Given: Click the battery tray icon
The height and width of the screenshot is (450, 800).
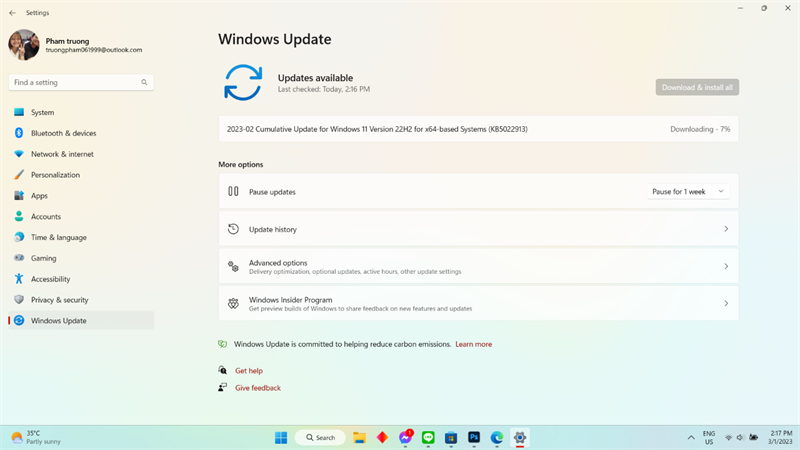Looking at the screenshot, I should click(753, 438).
